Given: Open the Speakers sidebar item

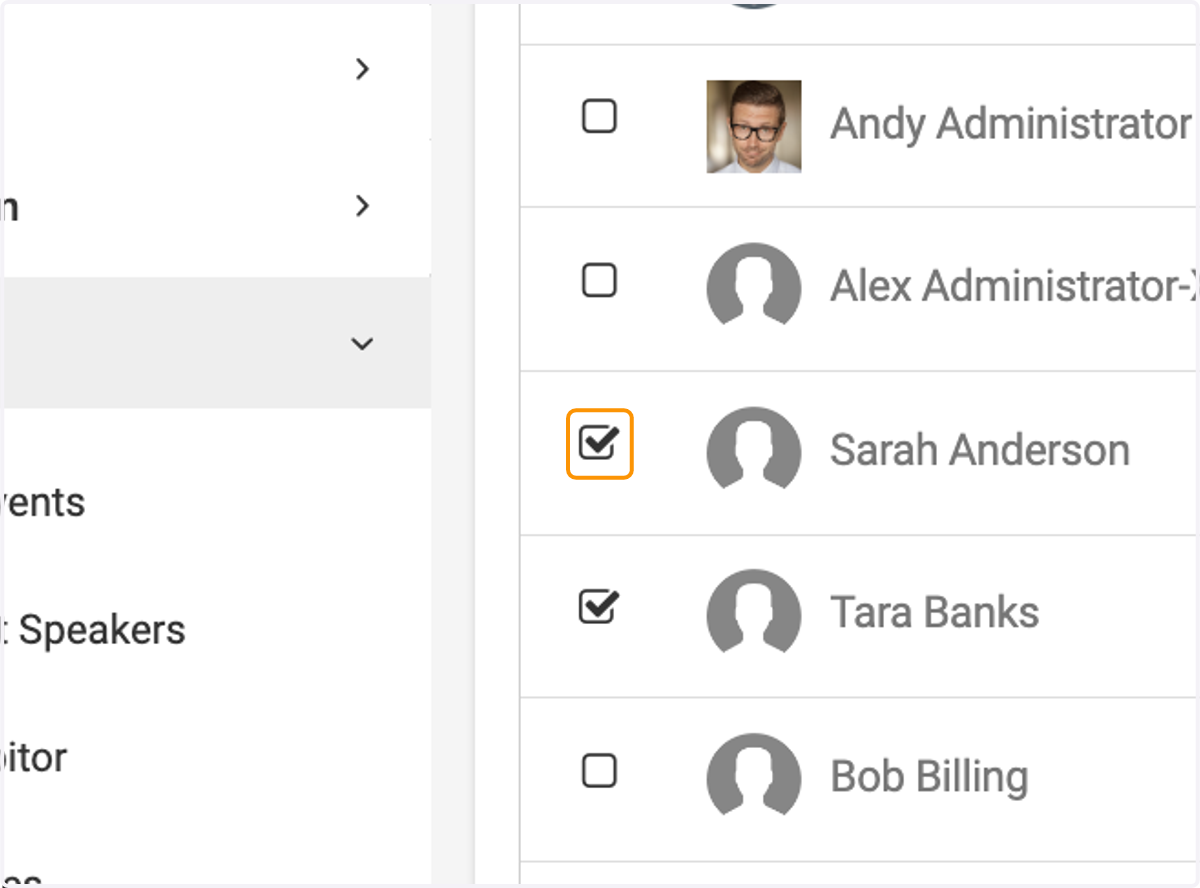Looking at the screenshot, I should tap(95, 630).
